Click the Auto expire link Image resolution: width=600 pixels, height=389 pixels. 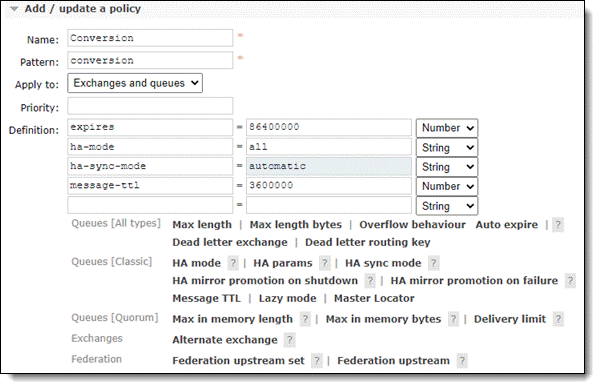coord(507,225)
